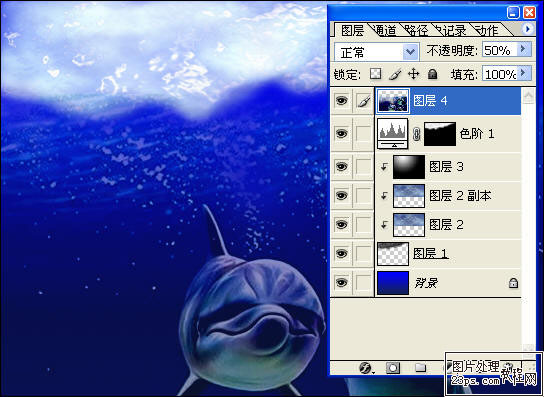Hide the 图层 3 layer
The width and height of the screenshot is (544, 397).
(342, 166)
